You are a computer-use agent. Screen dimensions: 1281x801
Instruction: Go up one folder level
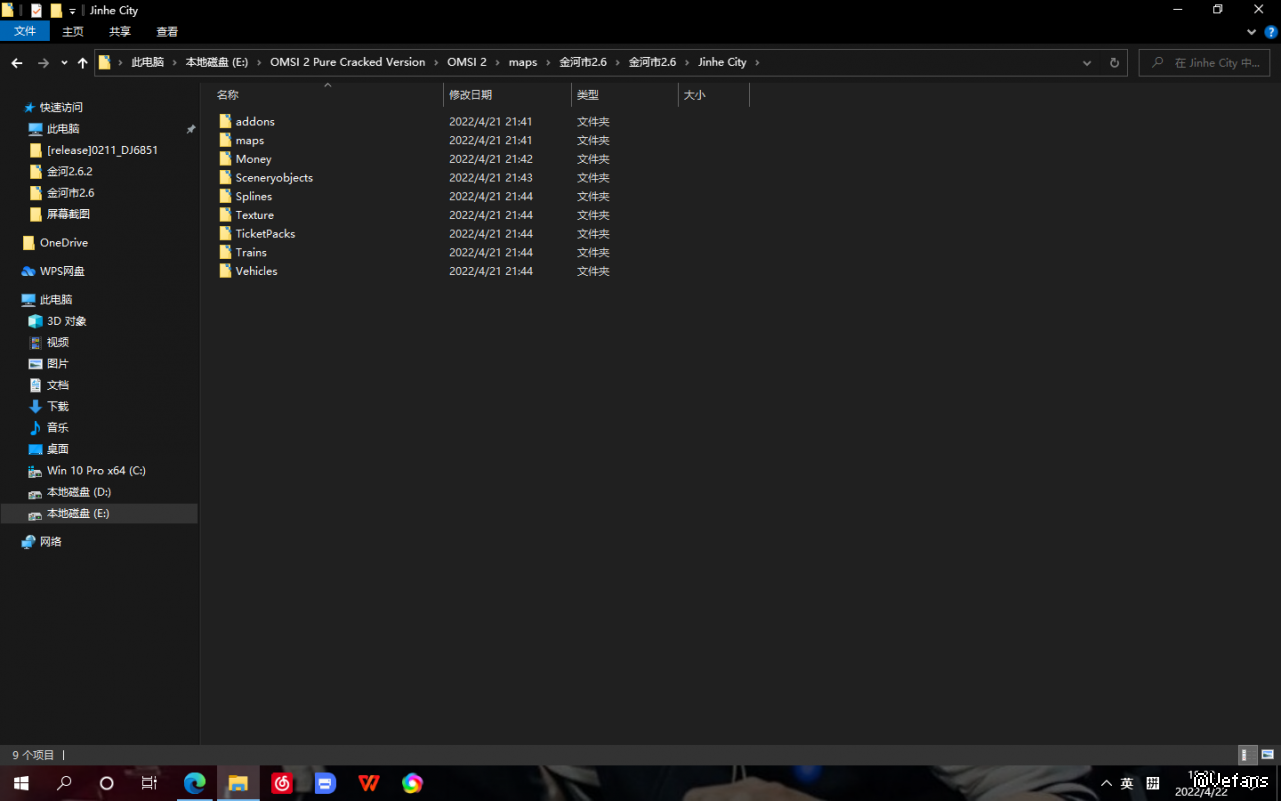click(83, 63)
